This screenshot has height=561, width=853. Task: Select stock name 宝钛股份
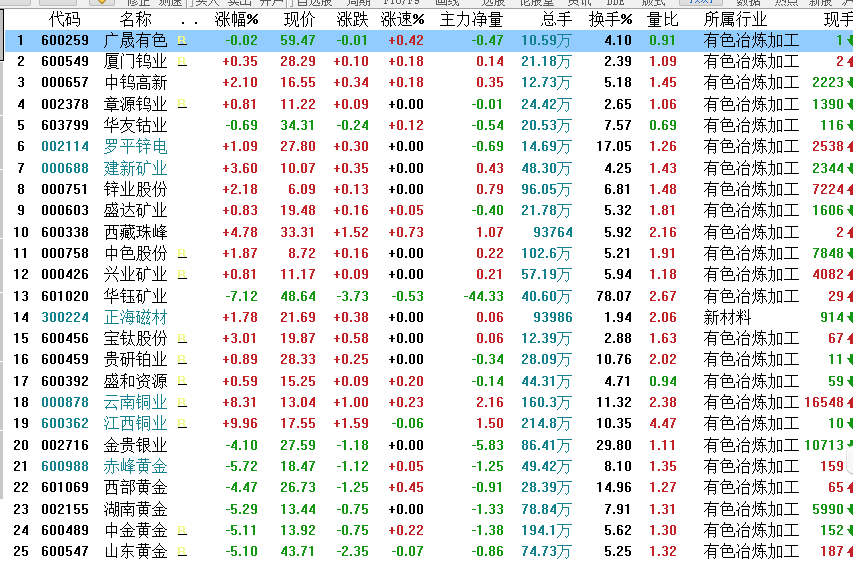(135, 339)
